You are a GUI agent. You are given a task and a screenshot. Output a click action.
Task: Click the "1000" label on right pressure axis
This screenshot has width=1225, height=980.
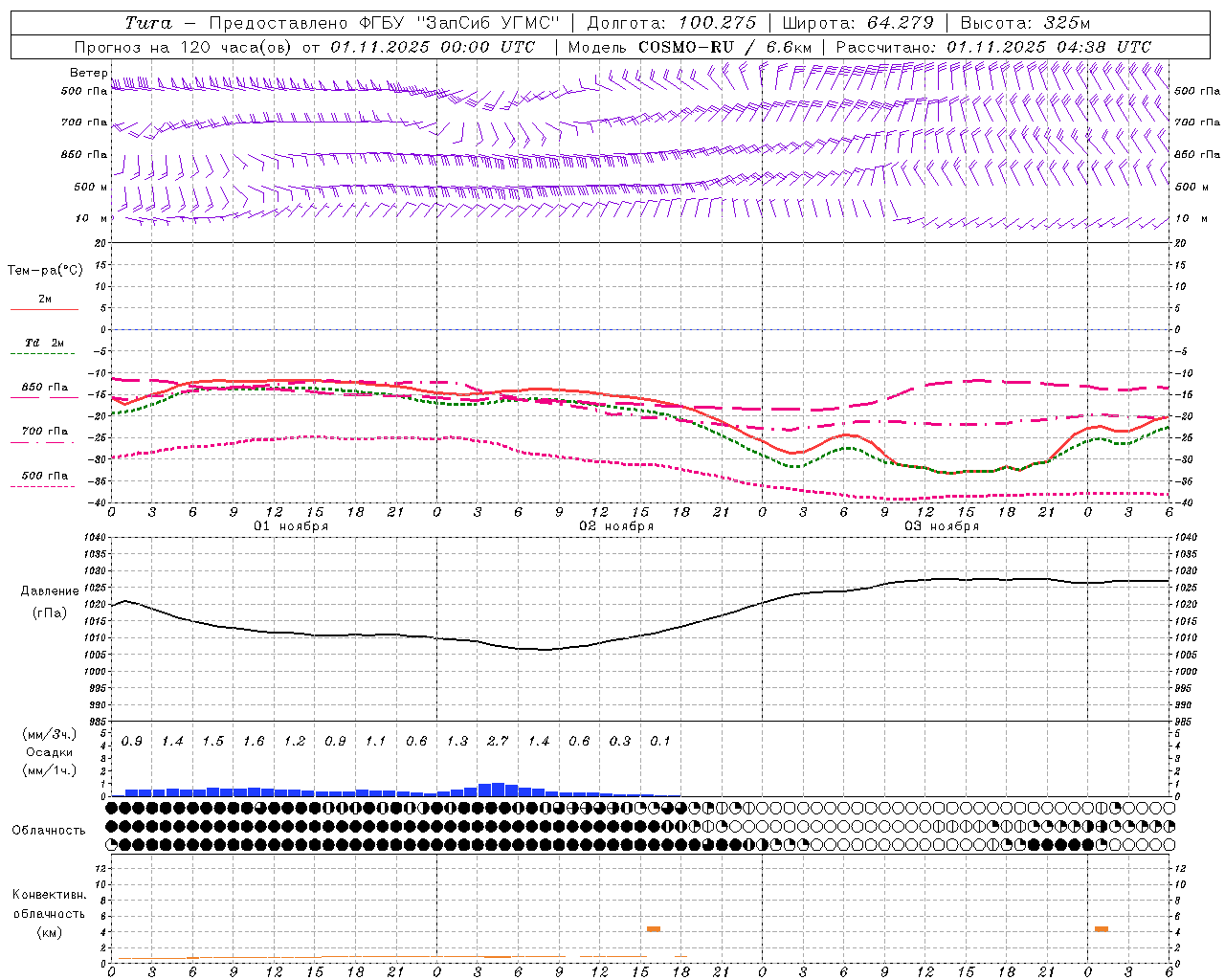click(x=1186, y=672)
